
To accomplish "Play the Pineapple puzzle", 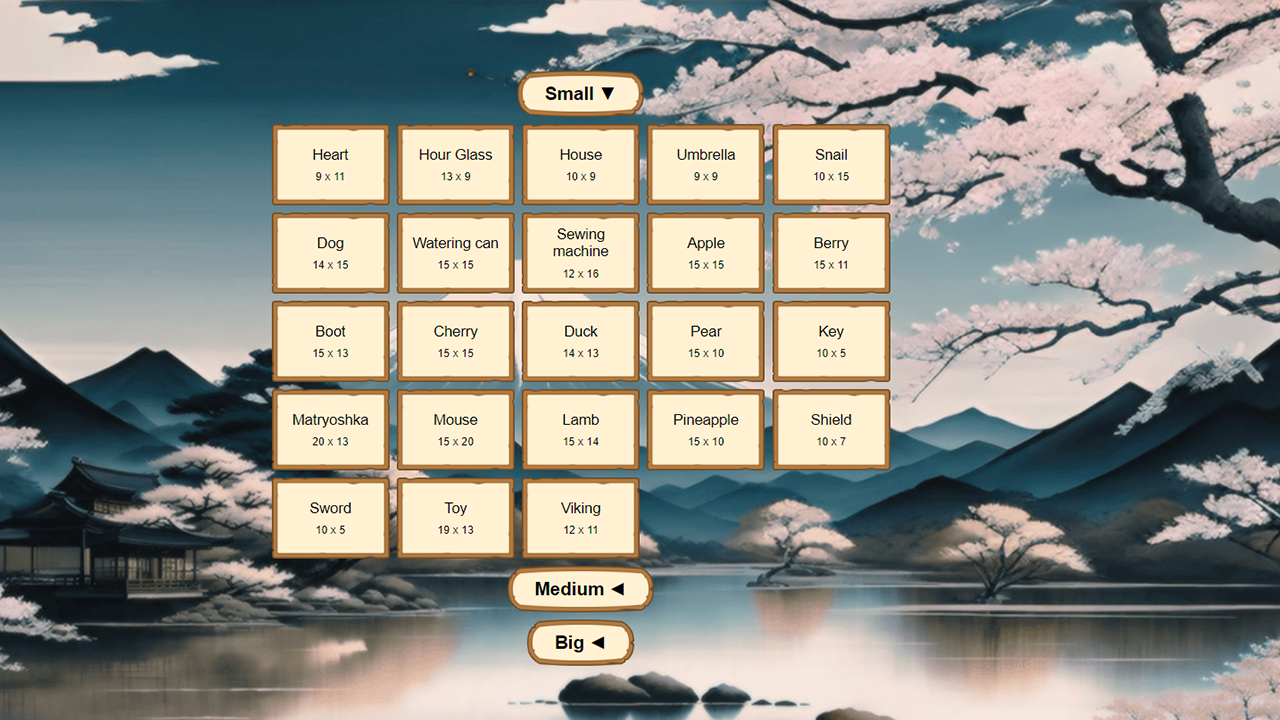I will tap(706, 429).
